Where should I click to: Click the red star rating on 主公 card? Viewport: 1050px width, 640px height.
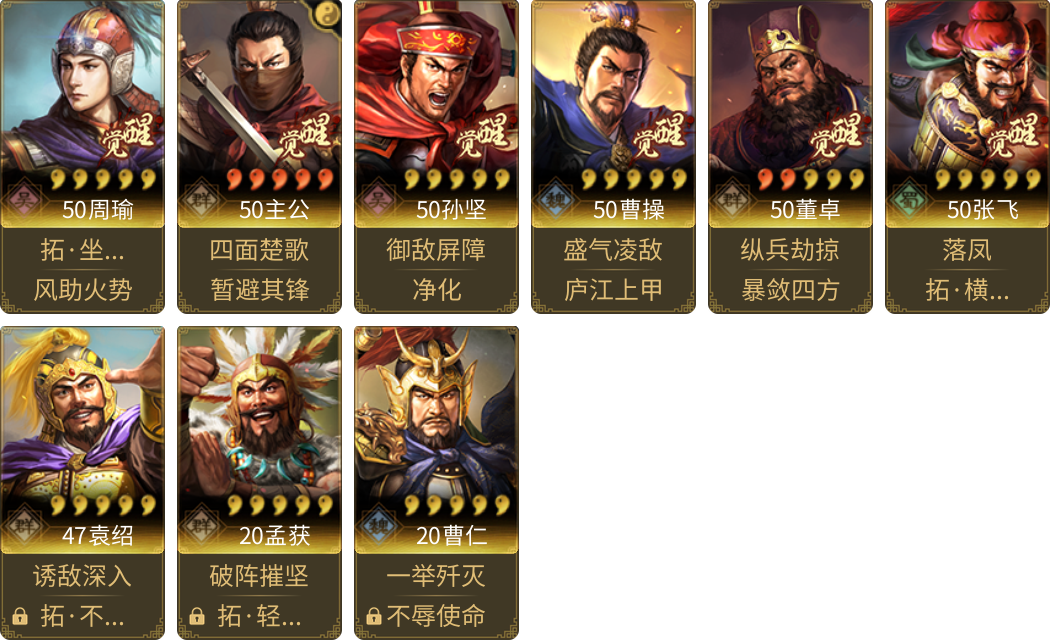tap(280, 179)
